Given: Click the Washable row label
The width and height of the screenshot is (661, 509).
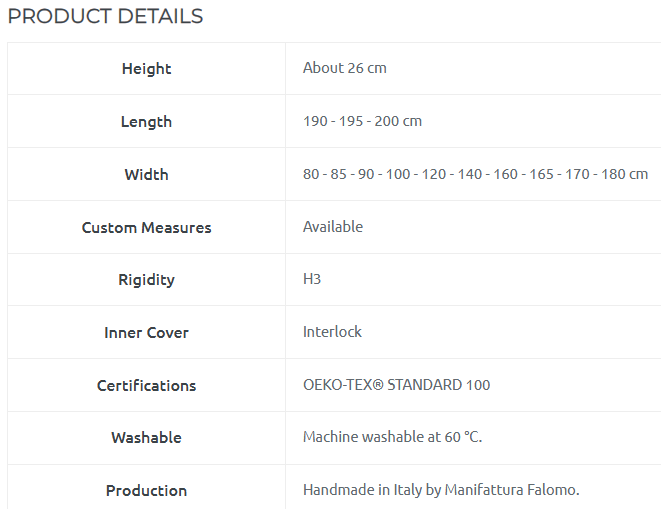Looking at the screenshot, I should tap(146, 438).
